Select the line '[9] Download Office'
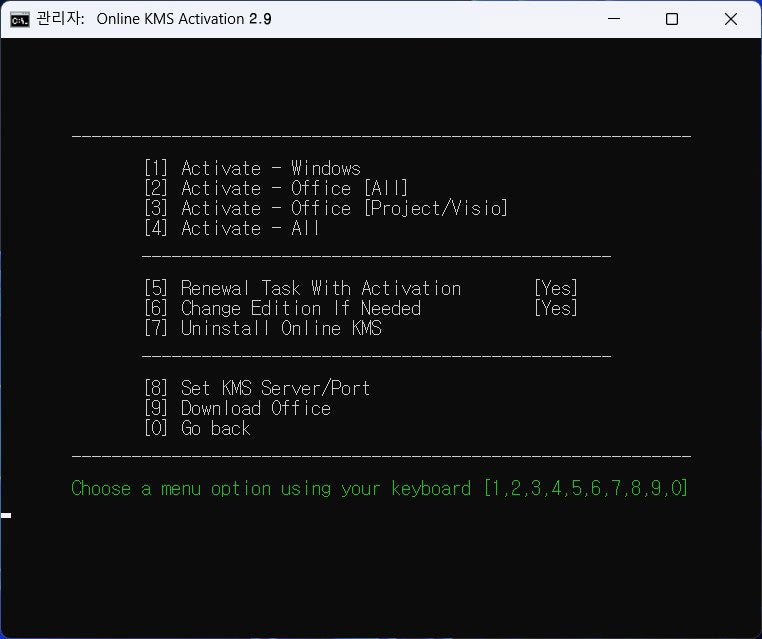This screenshot has width=762, height=639. click(x=237, y=408)
